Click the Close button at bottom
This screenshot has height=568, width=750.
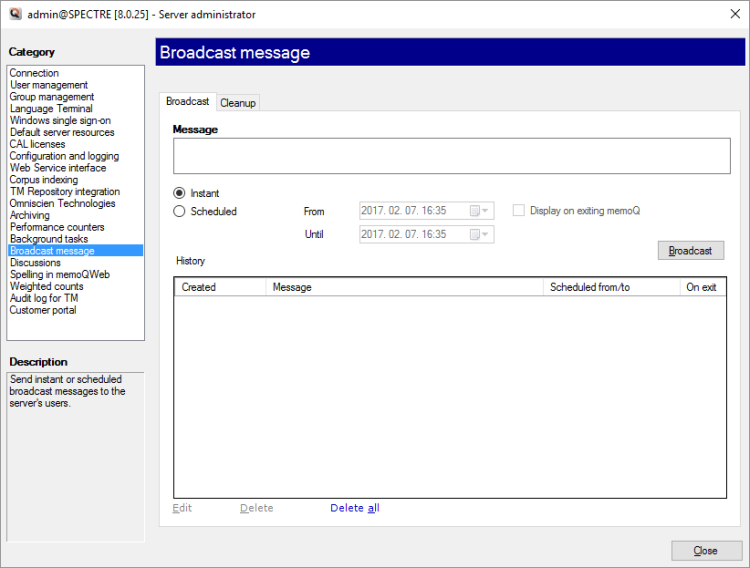706,551
